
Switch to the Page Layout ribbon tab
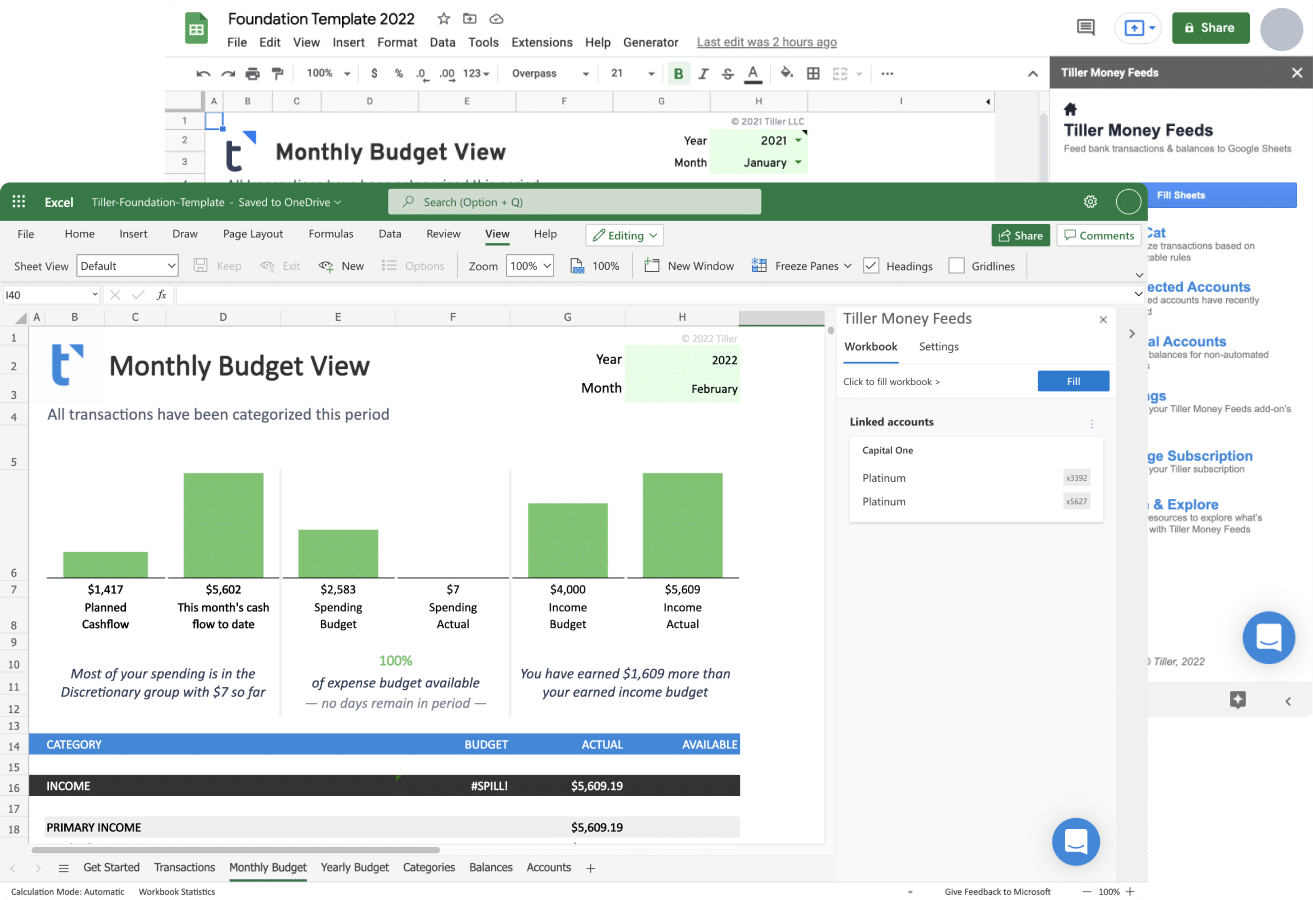[253, 234]
